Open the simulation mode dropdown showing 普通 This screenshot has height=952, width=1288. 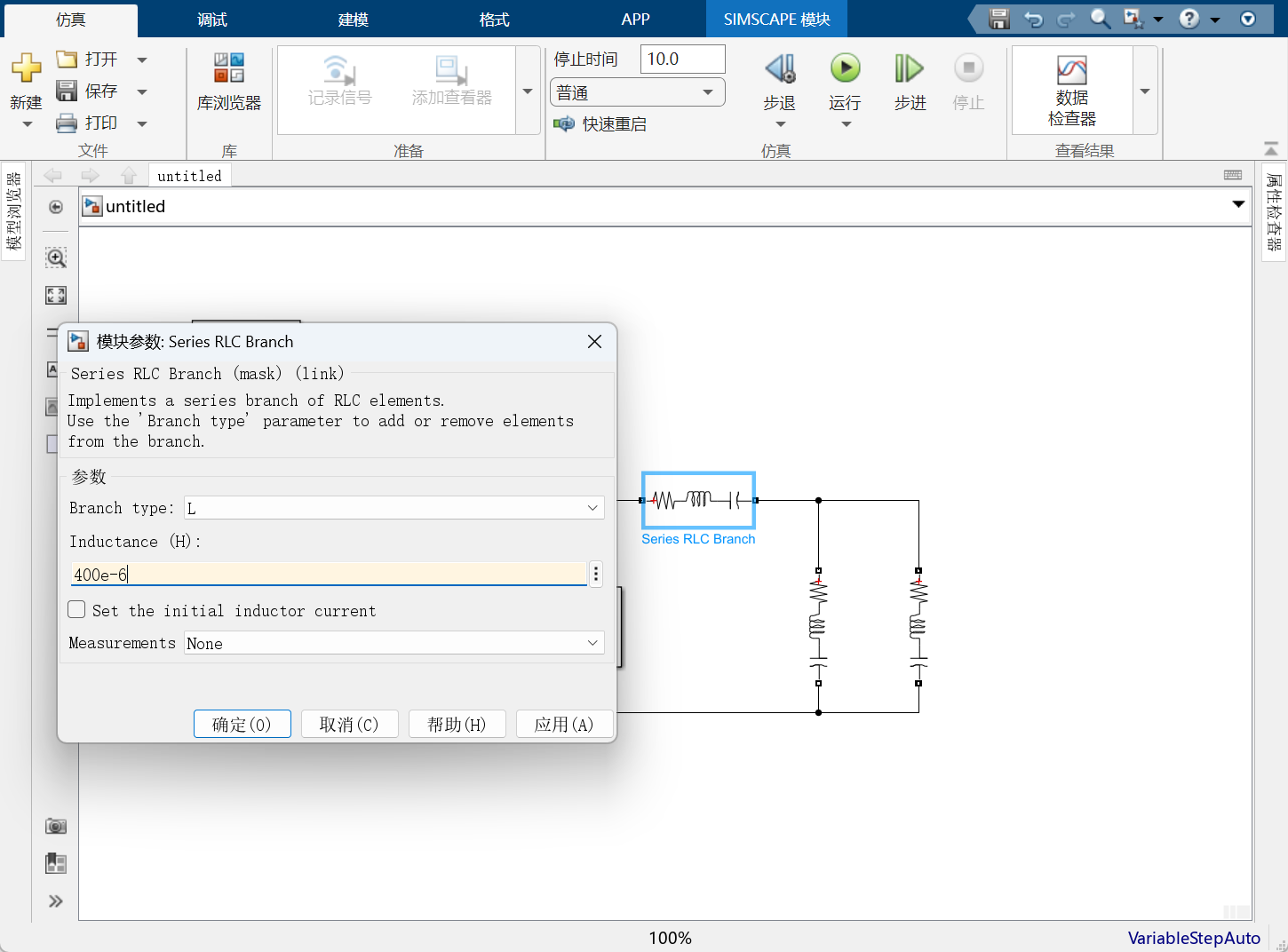tap(638, 92)
